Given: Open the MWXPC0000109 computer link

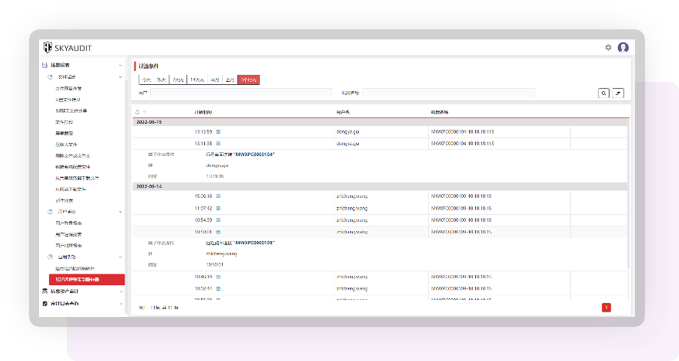Looking at the screenshot, I should pos(255,243).
